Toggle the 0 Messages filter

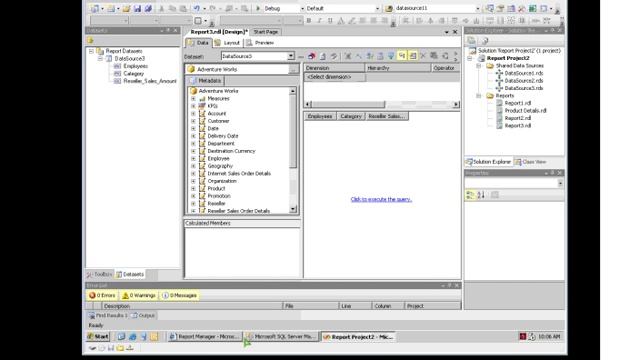(x=180, y=295)
